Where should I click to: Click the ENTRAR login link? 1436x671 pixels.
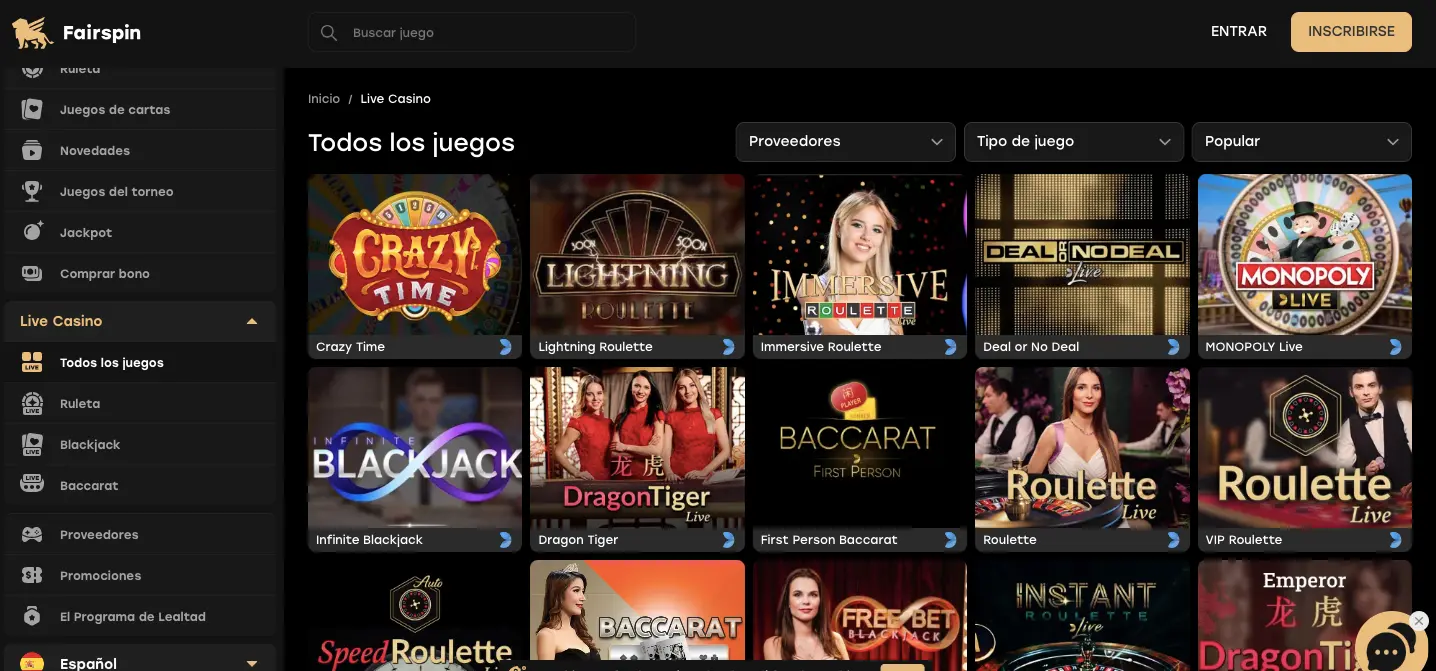(1239, 32)
